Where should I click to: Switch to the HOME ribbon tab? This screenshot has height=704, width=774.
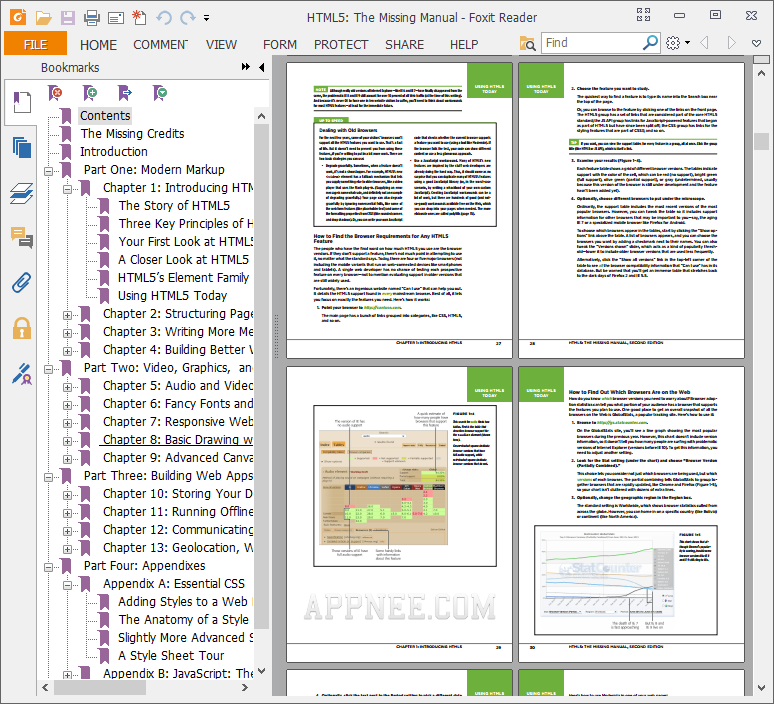[x=98, y=45]
